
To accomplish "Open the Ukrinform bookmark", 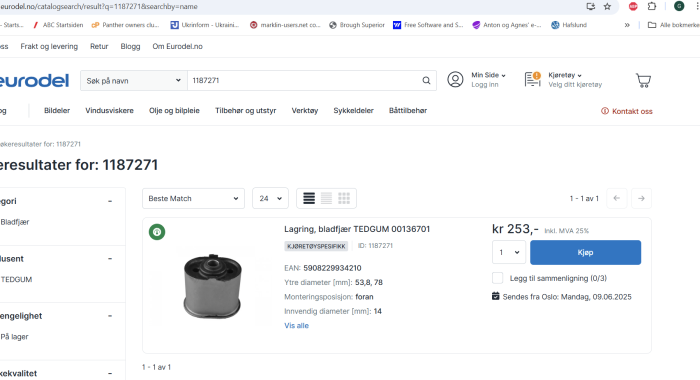I will pyautogui.click(x=205, y=25).
